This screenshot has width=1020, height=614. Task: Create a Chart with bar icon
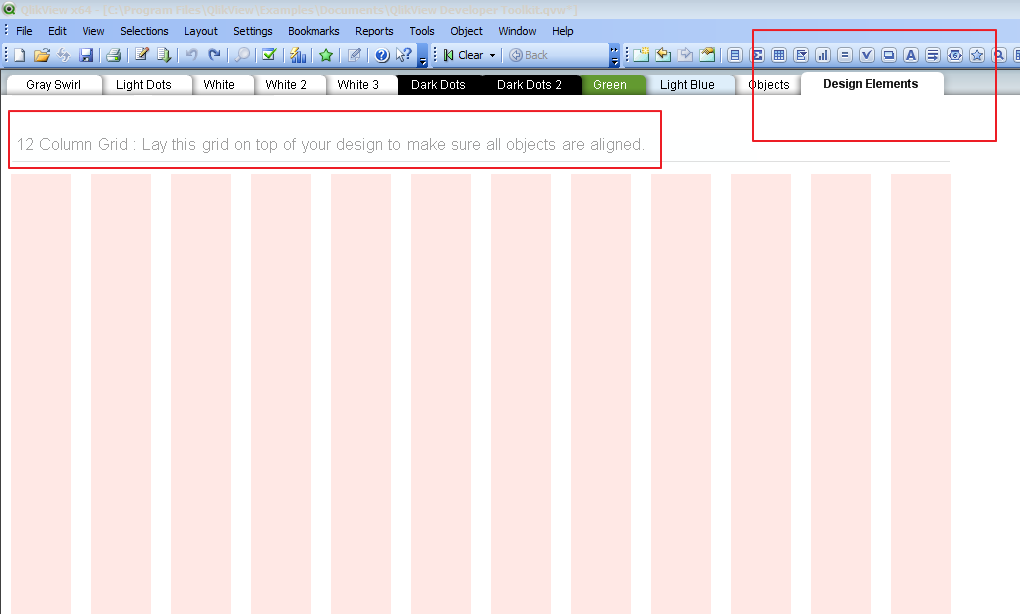tap(823, 55)
